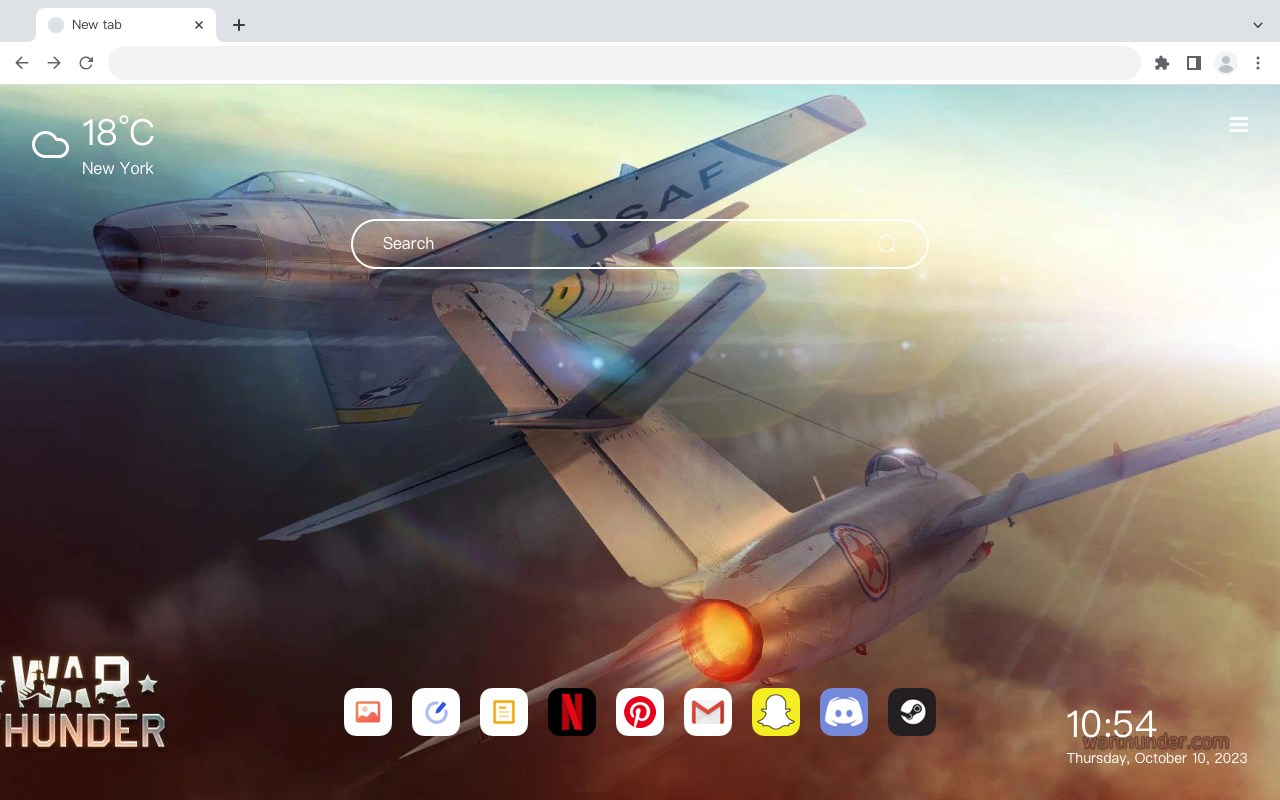
Task: Click the 18°C temperature reading
Action: point(118,133)
